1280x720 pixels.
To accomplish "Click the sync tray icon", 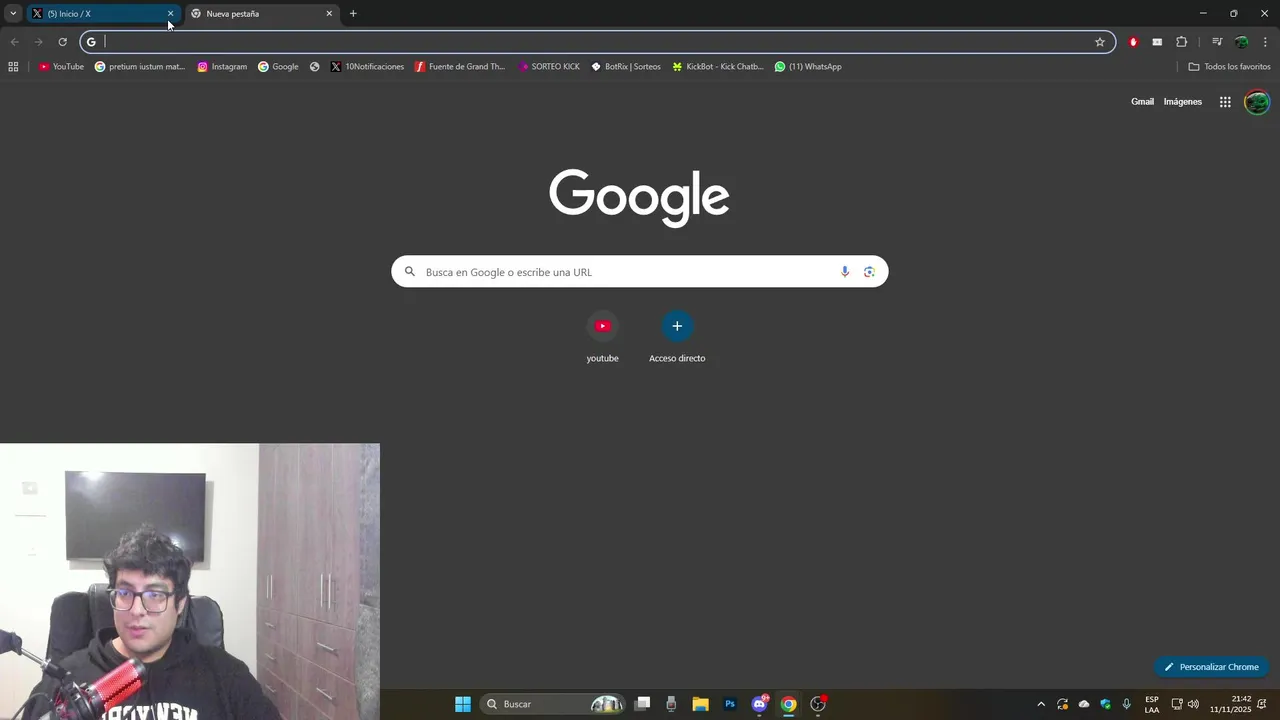I will coord(1062,704).
